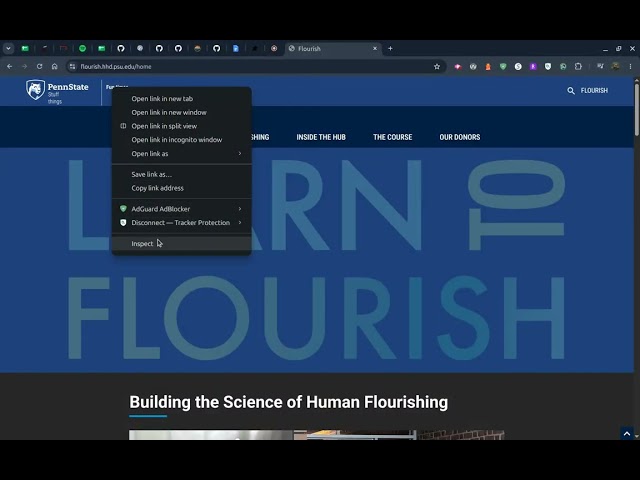Choose Copy link address

pos(182,188)
